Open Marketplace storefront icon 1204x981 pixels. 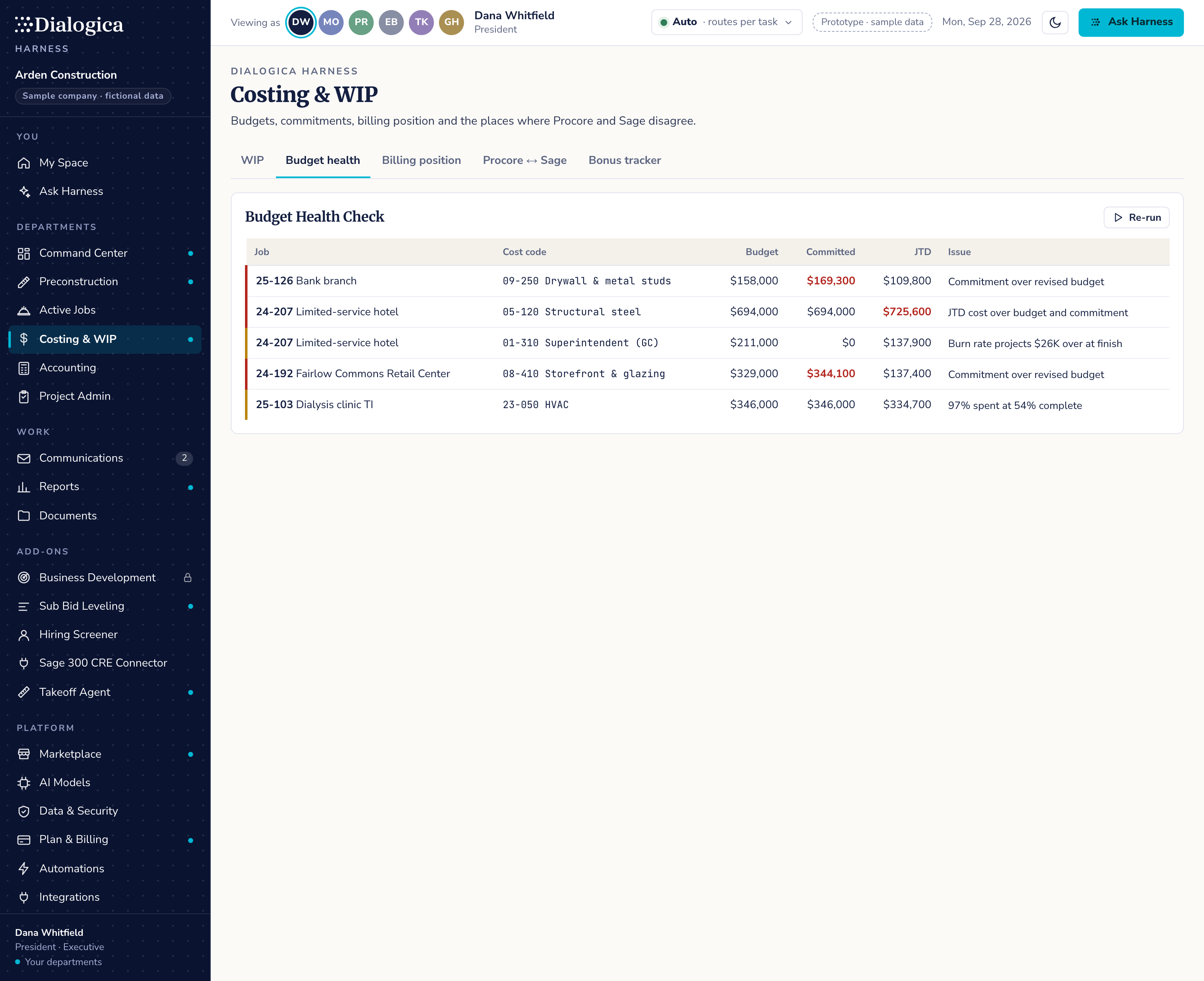coord(24,754)
